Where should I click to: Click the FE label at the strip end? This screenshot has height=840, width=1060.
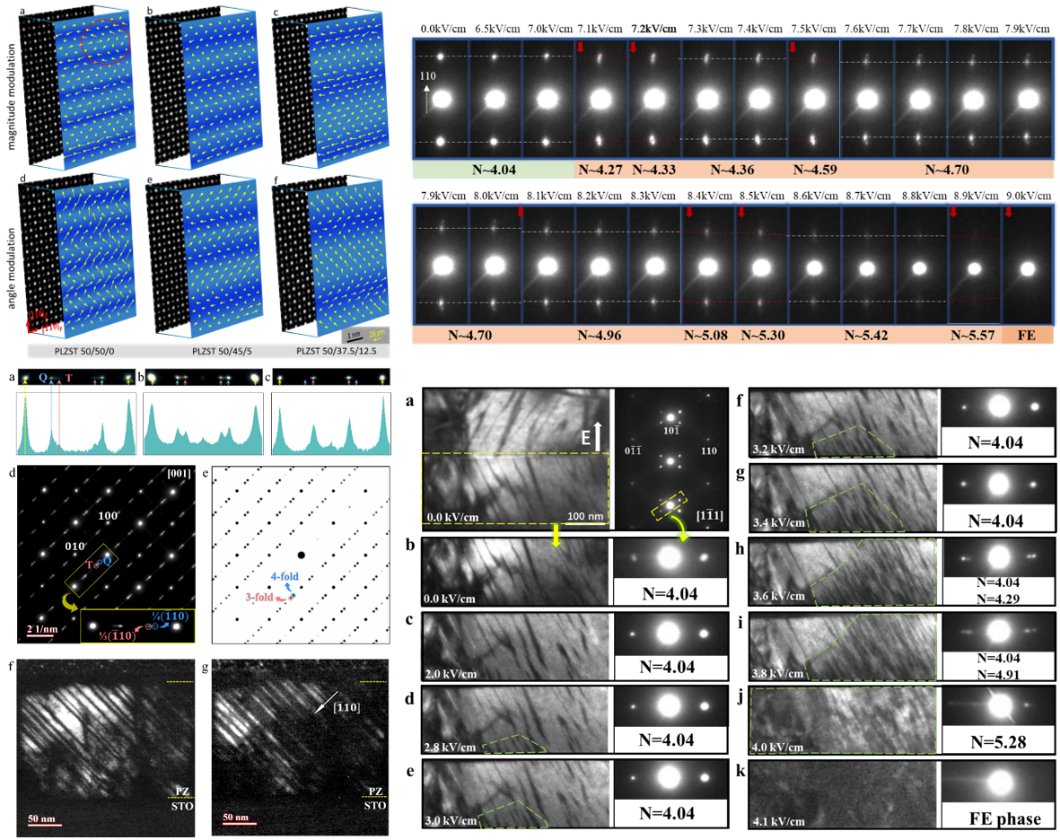tap(1027, 336)
